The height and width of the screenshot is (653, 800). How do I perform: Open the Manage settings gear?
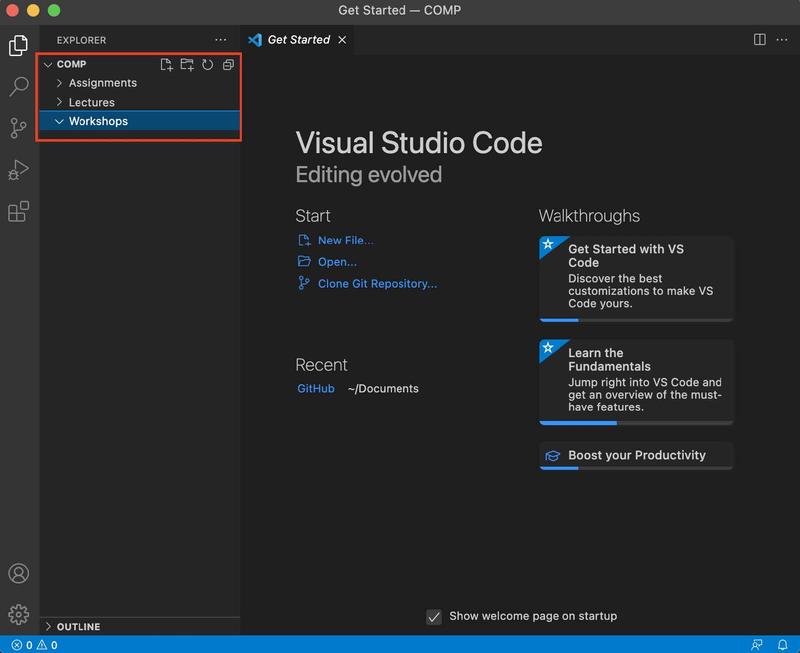pyautogui.click(x=18, y=614)
